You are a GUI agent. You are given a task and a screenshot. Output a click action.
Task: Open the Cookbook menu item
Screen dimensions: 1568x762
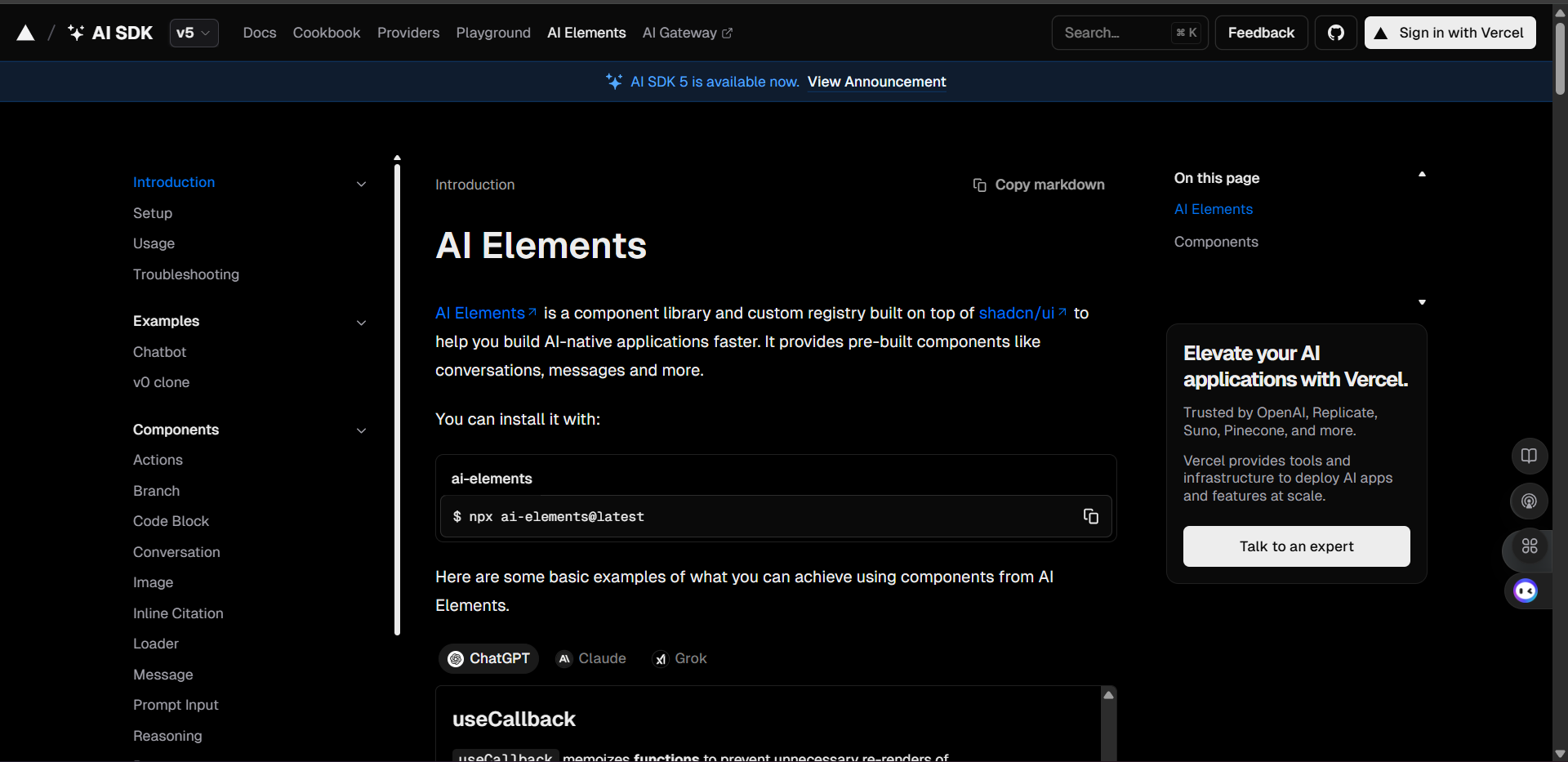click(326, 33)
